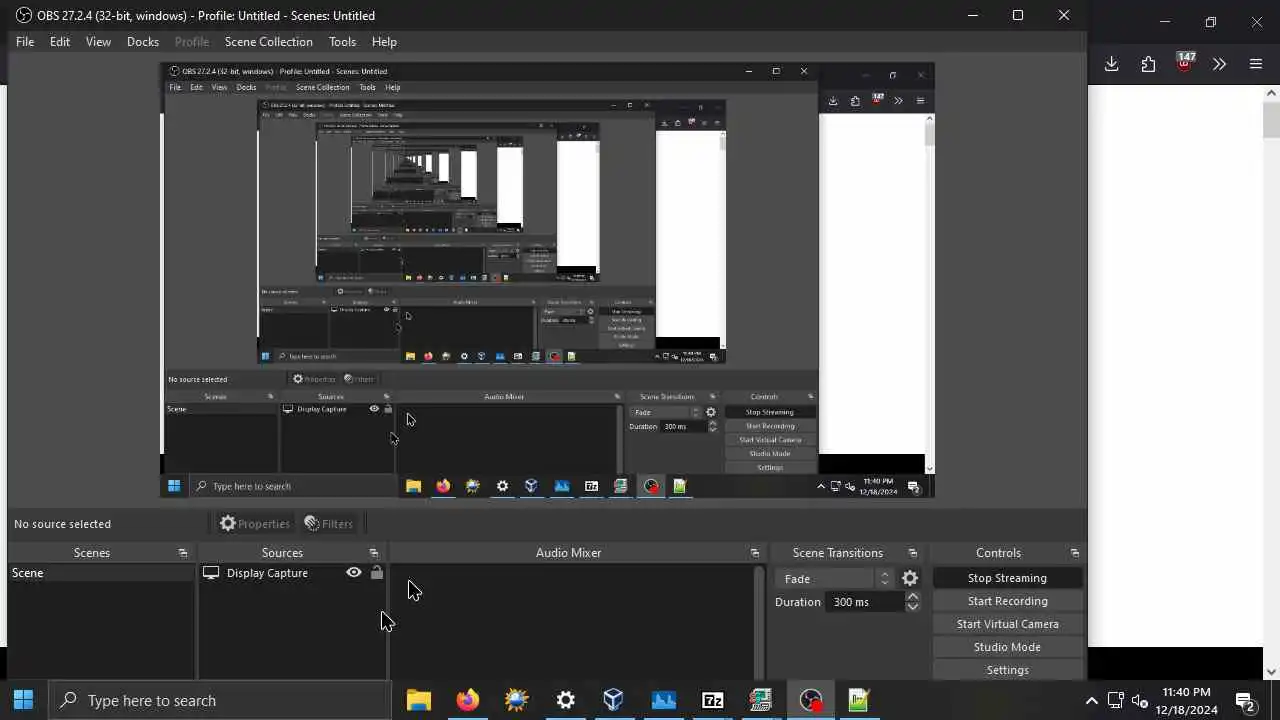This screenshot has width=1280, height=720.
Task: Open 7-Zip from taskbar
Action: pyautogui.click(x=712, y=700)
